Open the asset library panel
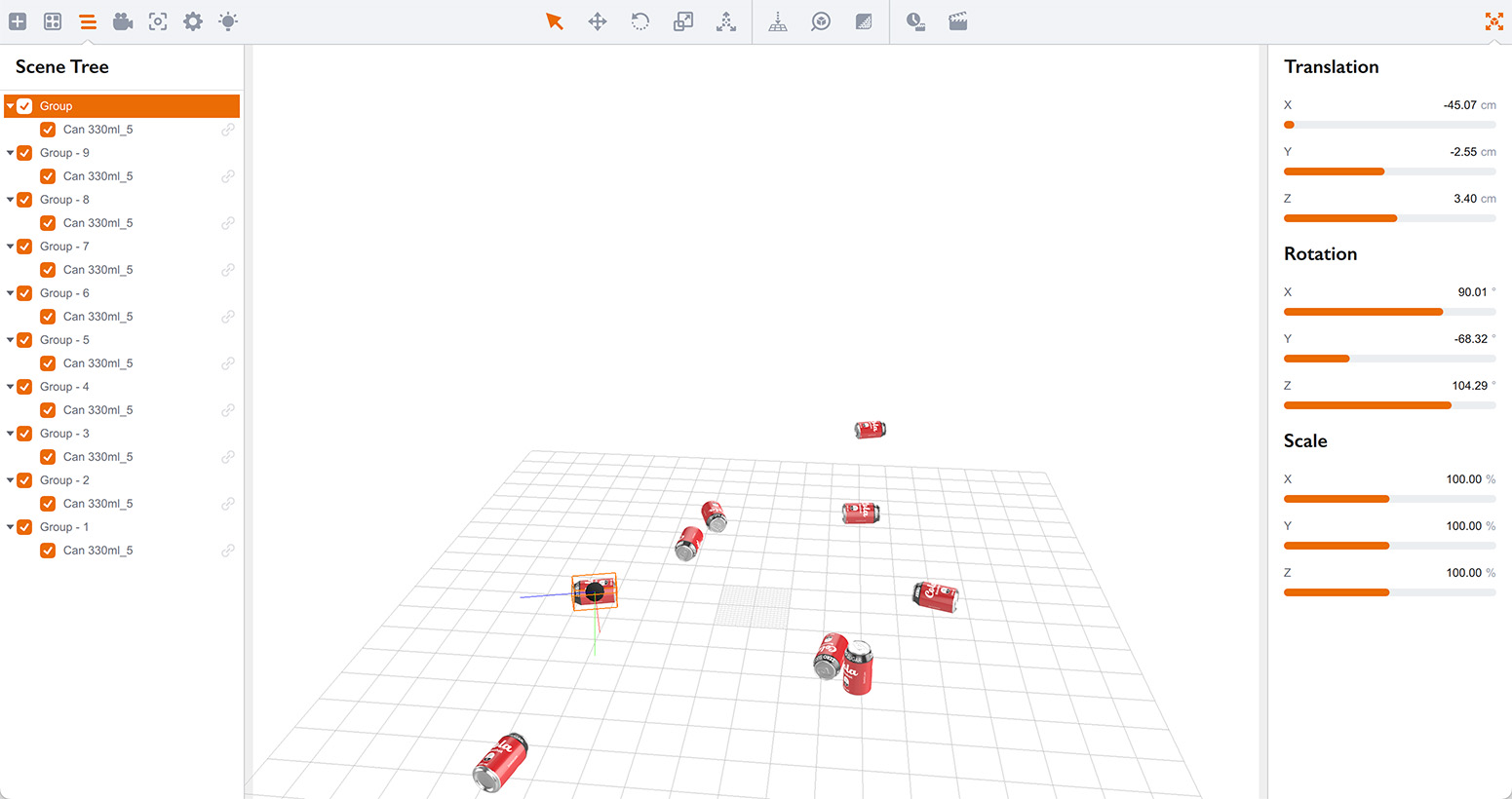Image resolution: width=1512 pixels, height=799 pixels. pyautogui.click(x=53, y=20)
